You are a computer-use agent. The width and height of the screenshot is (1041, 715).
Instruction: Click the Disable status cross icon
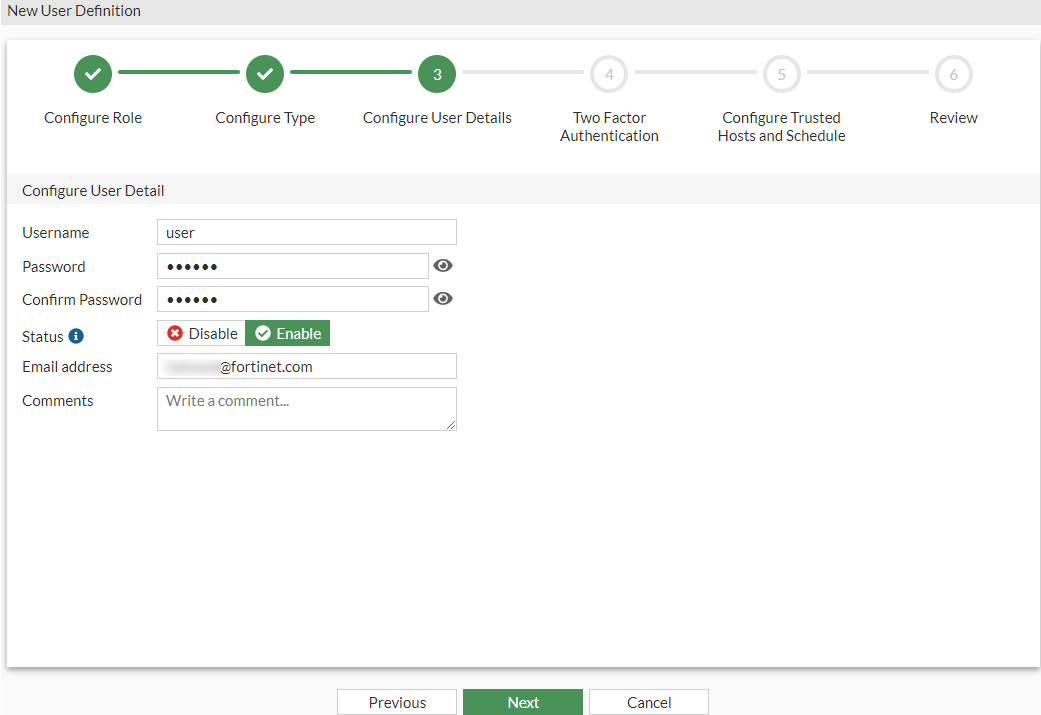(175, 332)
